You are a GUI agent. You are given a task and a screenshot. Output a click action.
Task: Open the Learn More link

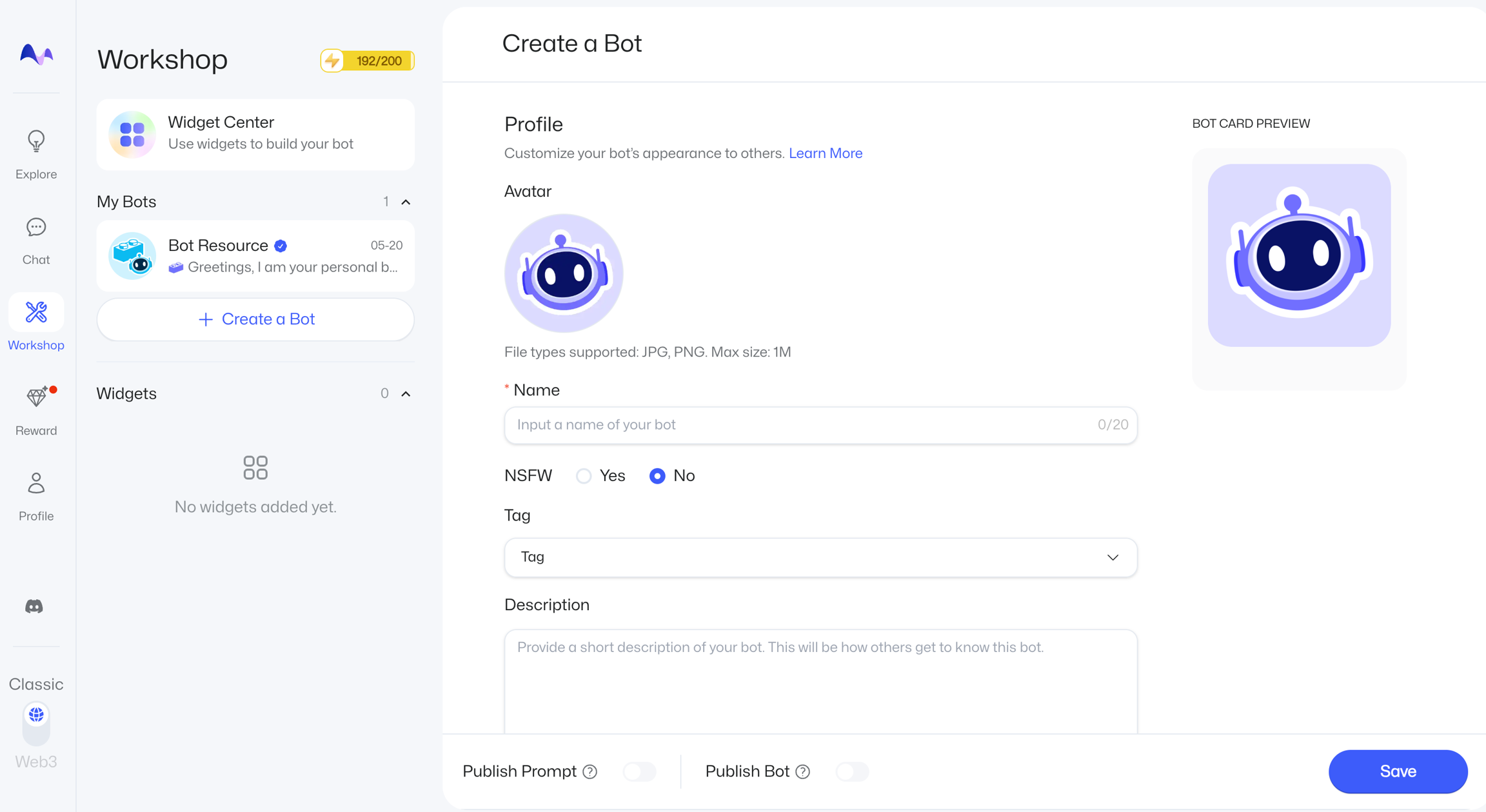pos(825,153)
